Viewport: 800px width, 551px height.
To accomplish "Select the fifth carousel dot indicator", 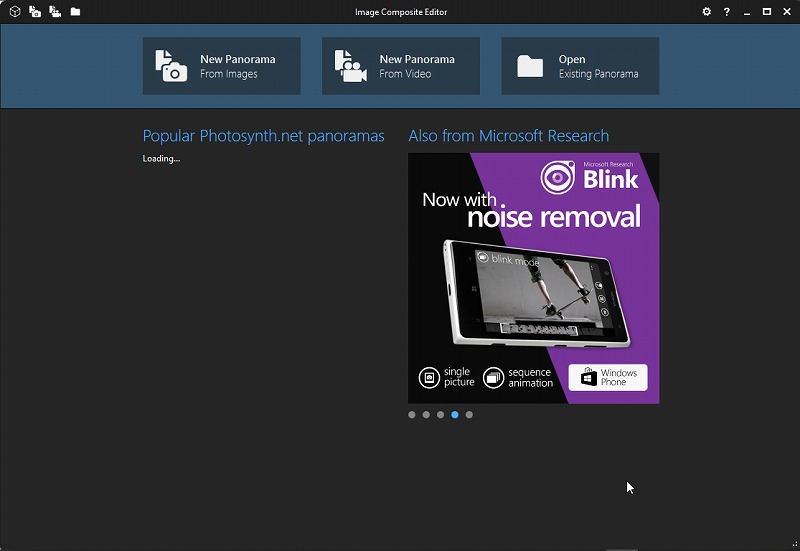I will pos(469,414).
